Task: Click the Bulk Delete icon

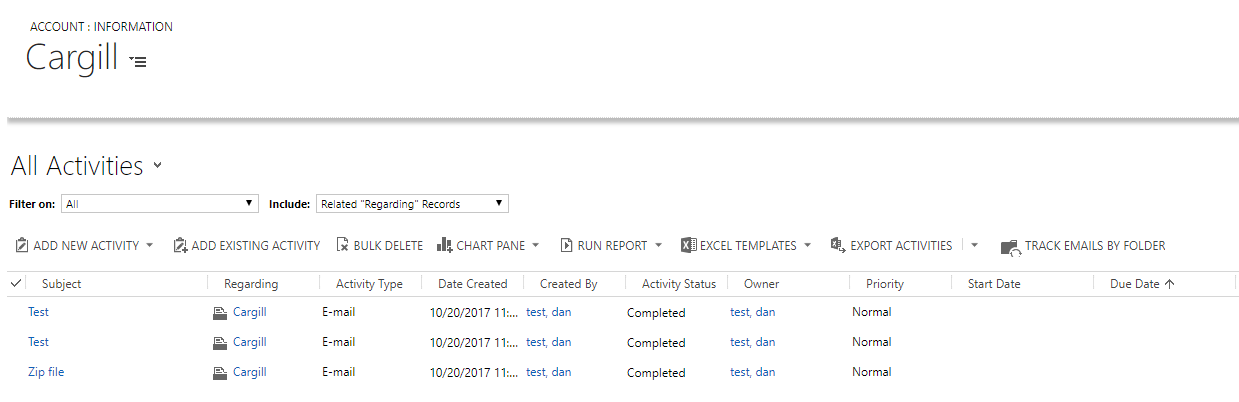Action: point(342,245)
